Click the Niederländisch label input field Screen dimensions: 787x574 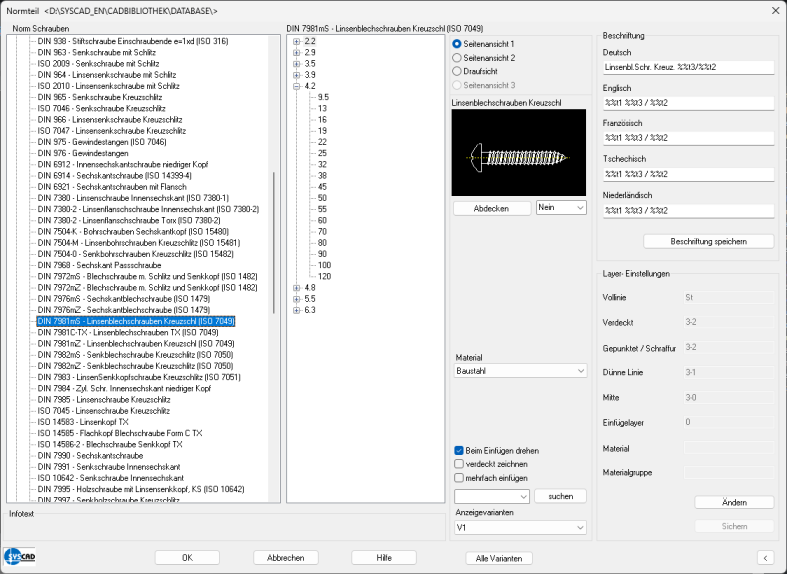pos(688,210)
